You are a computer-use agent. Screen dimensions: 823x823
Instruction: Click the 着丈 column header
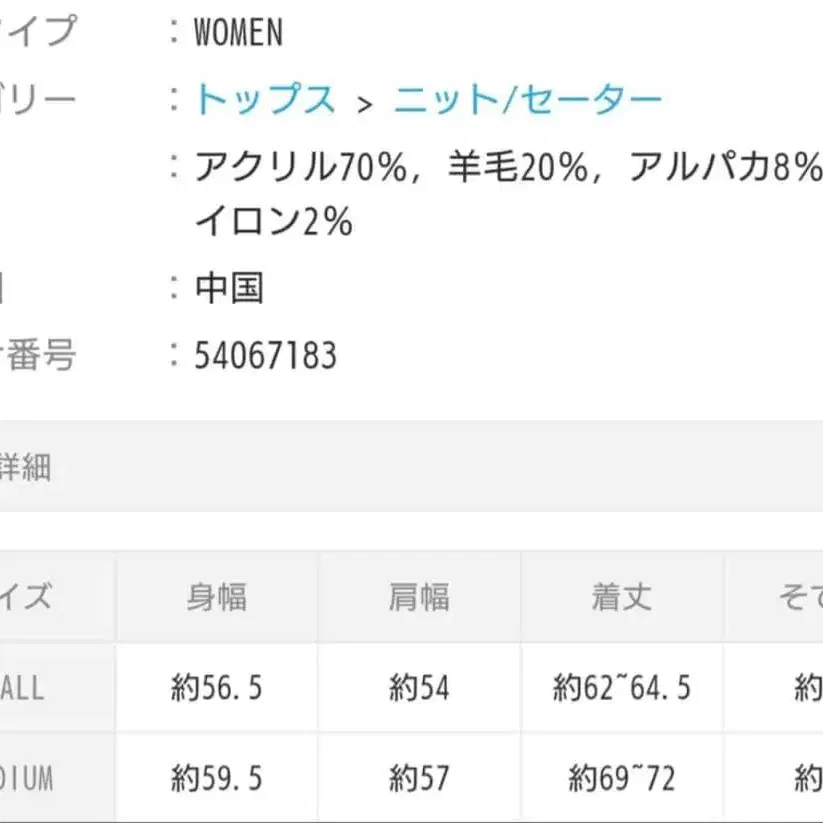(621, 597)
